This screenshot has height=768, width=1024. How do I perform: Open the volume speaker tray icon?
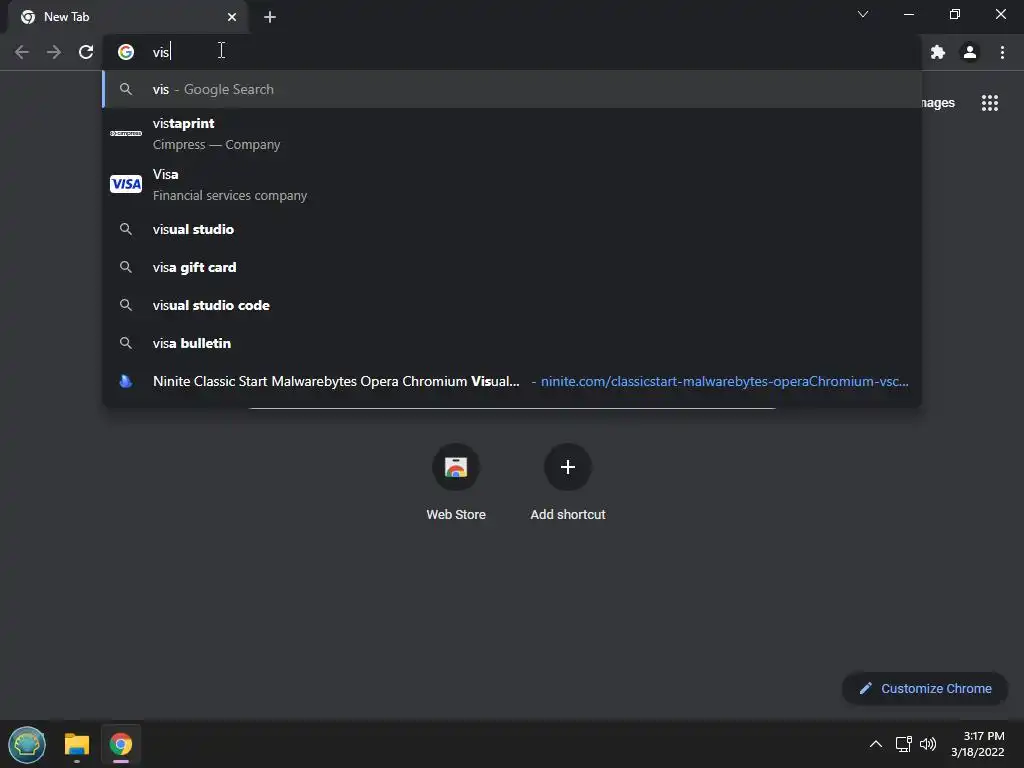tap(928, 744)
